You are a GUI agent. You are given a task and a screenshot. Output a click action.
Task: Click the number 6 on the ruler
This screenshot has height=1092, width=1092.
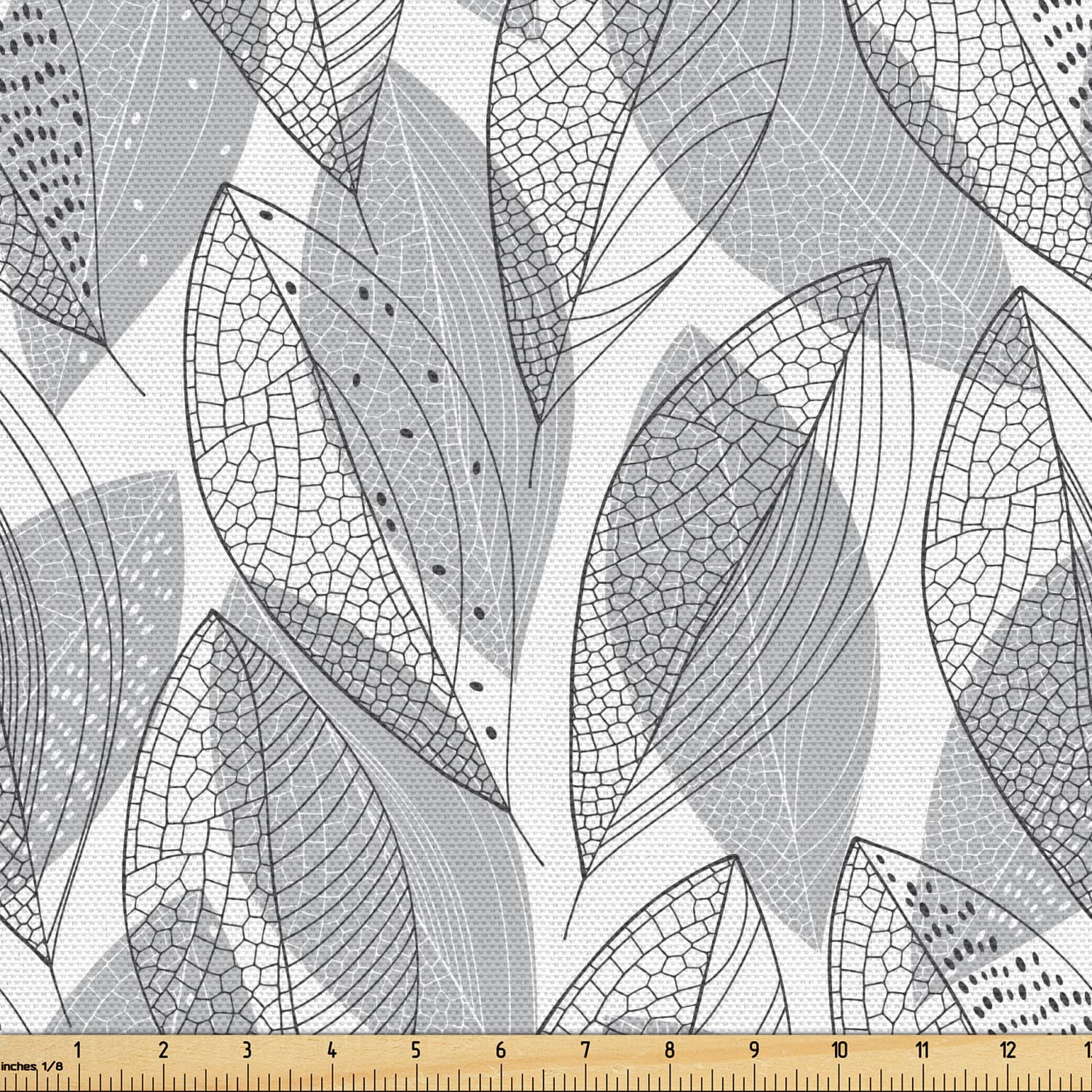click(501, 1049)
